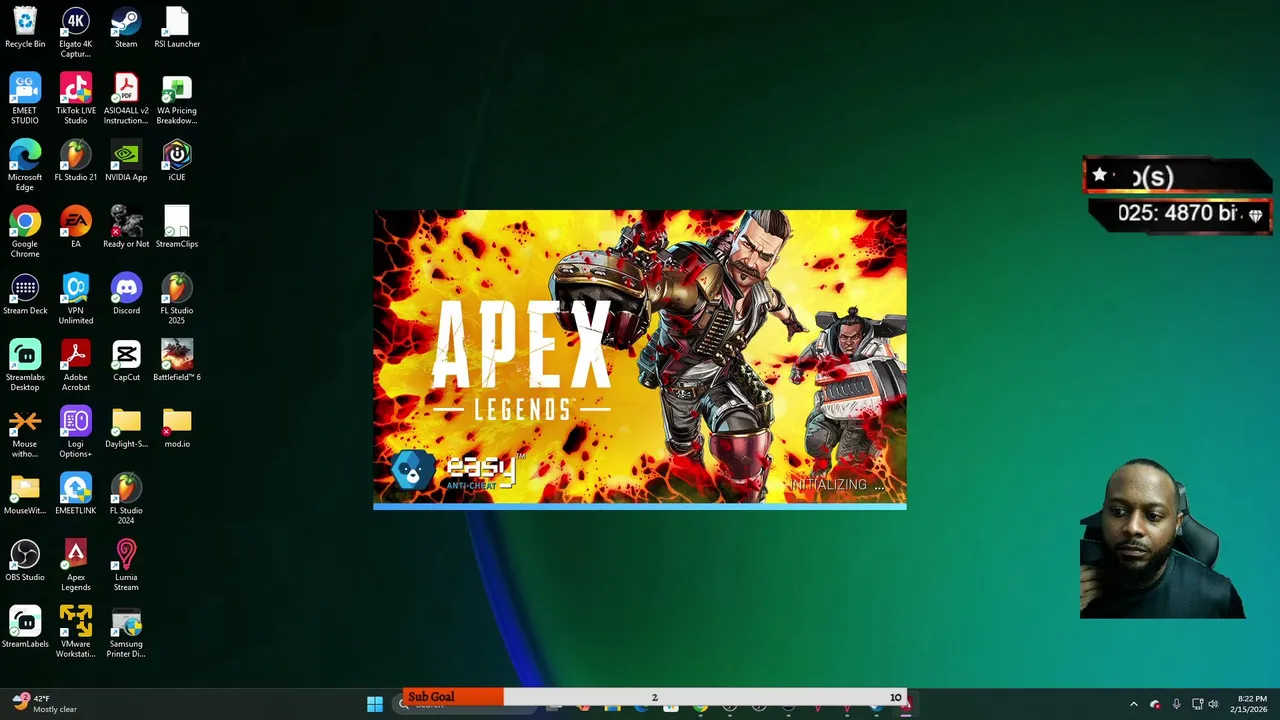
Task: Launch Microsoft Edge desktop shortcut
Action: (25, 165)
